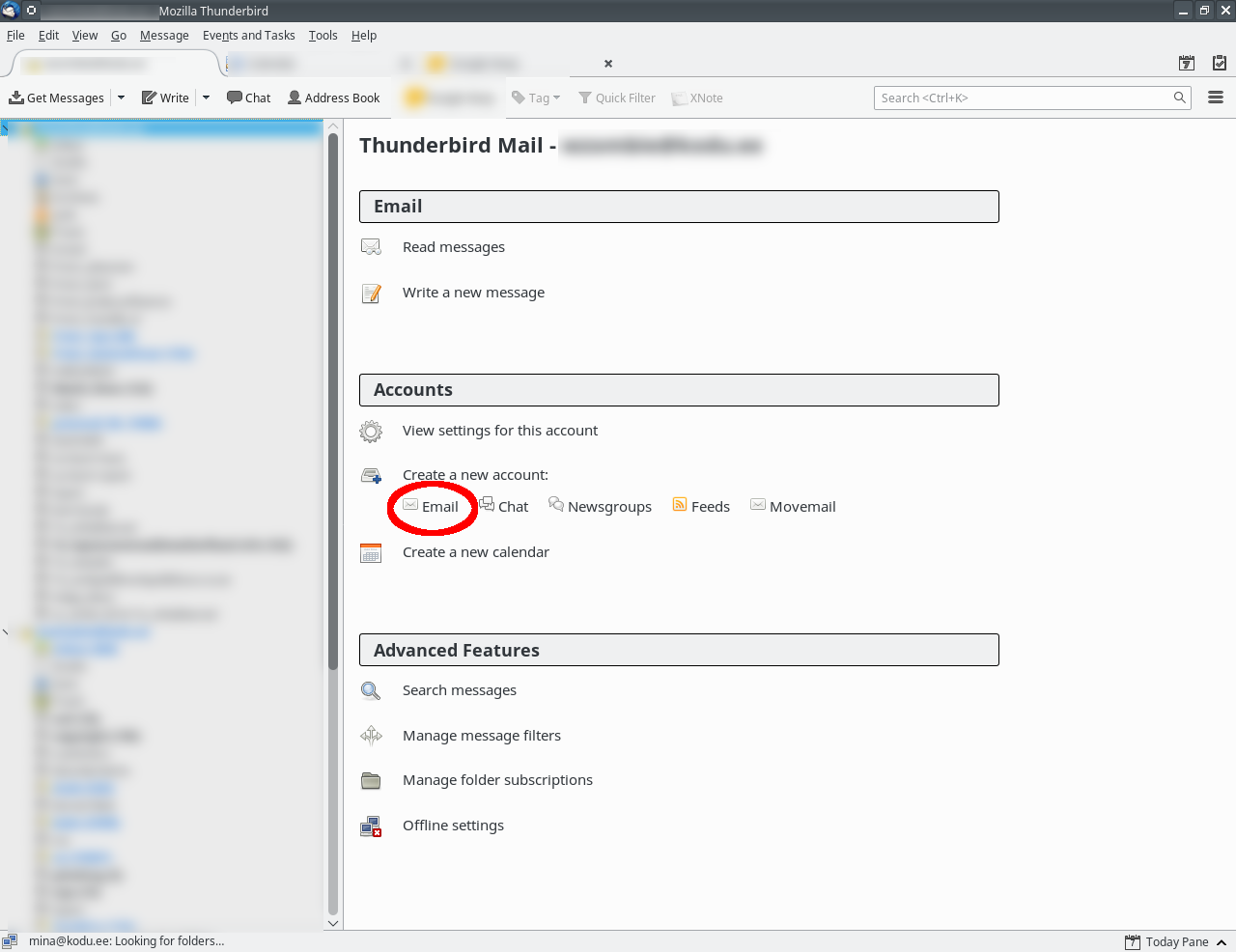Click Write a new message link

coord(473,293)
